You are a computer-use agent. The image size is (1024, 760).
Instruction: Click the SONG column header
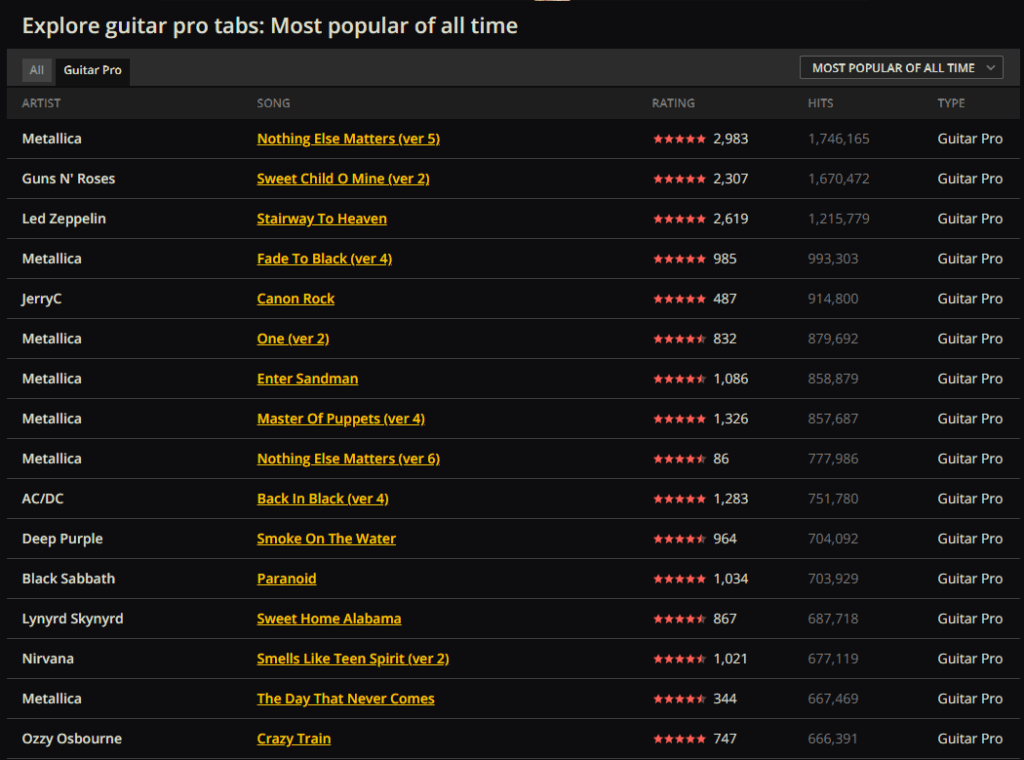click(273, 103)
